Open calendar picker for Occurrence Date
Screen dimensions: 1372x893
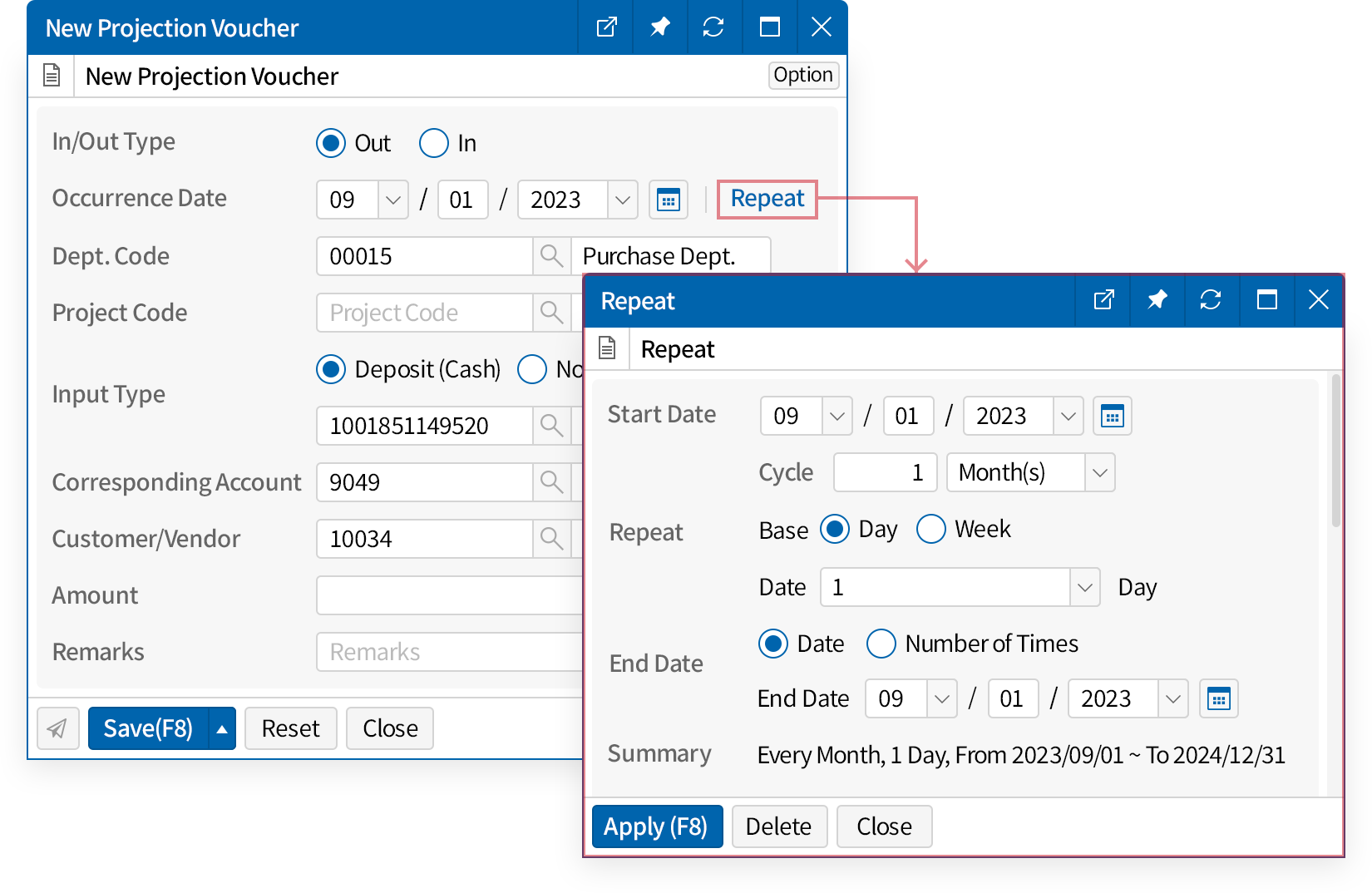[668, 200]
